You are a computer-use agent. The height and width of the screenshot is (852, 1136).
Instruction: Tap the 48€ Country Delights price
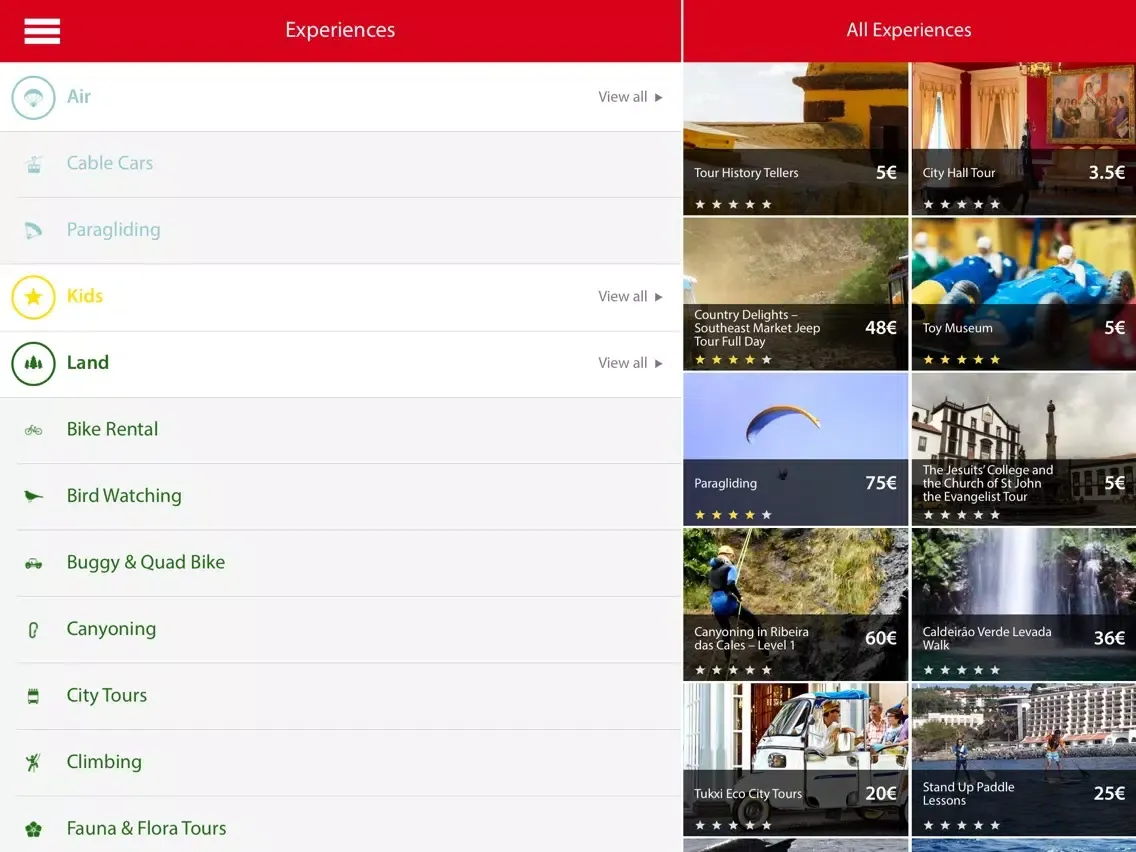[880, 327]
